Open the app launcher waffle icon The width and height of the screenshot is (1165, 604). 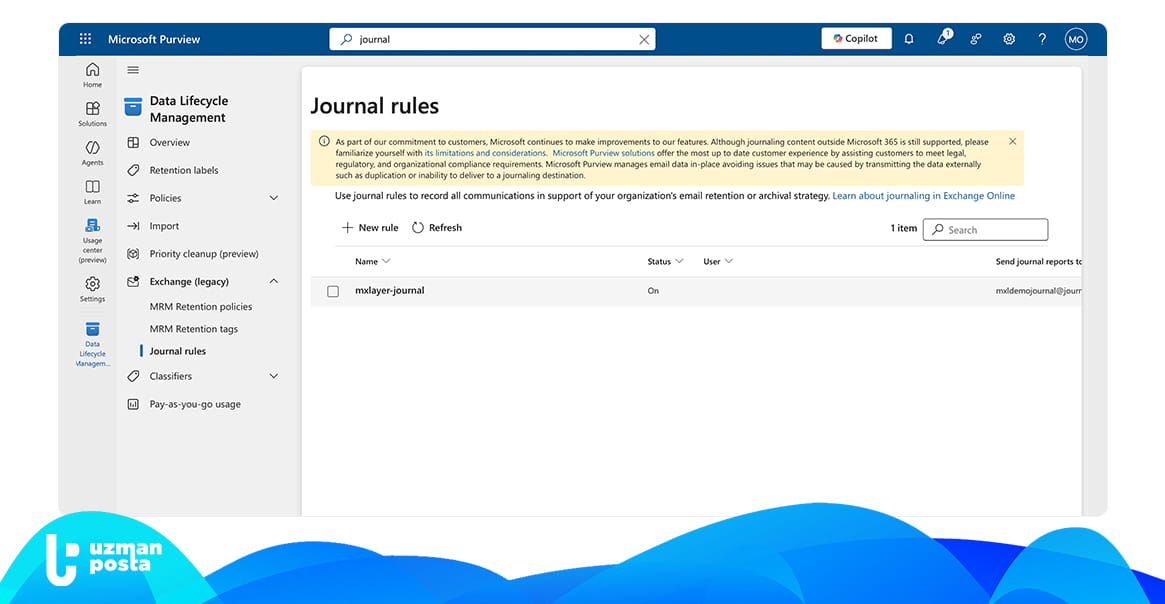(85, 39)
